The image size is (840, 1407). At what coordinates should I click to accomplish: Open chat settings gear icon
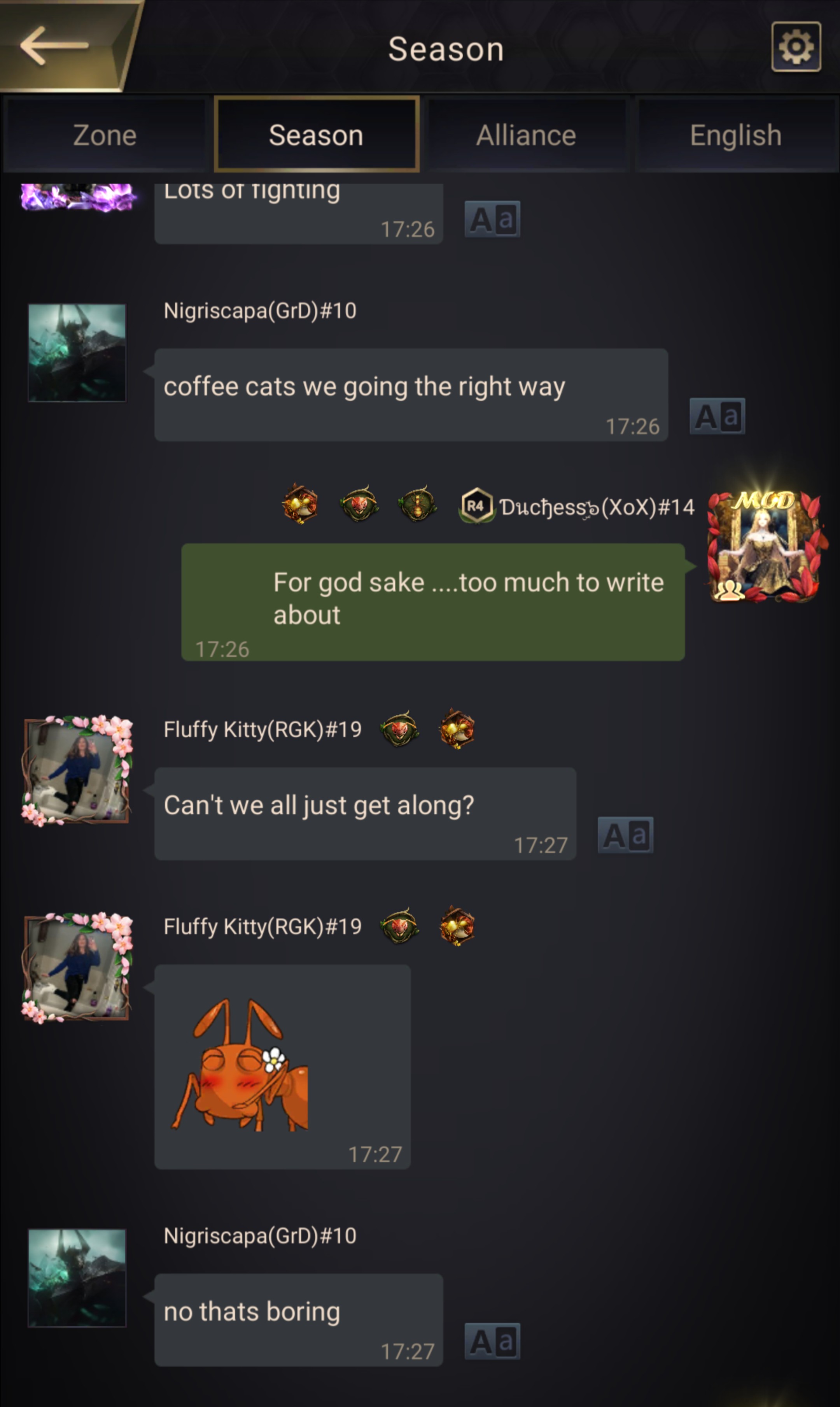coord(796,46)
